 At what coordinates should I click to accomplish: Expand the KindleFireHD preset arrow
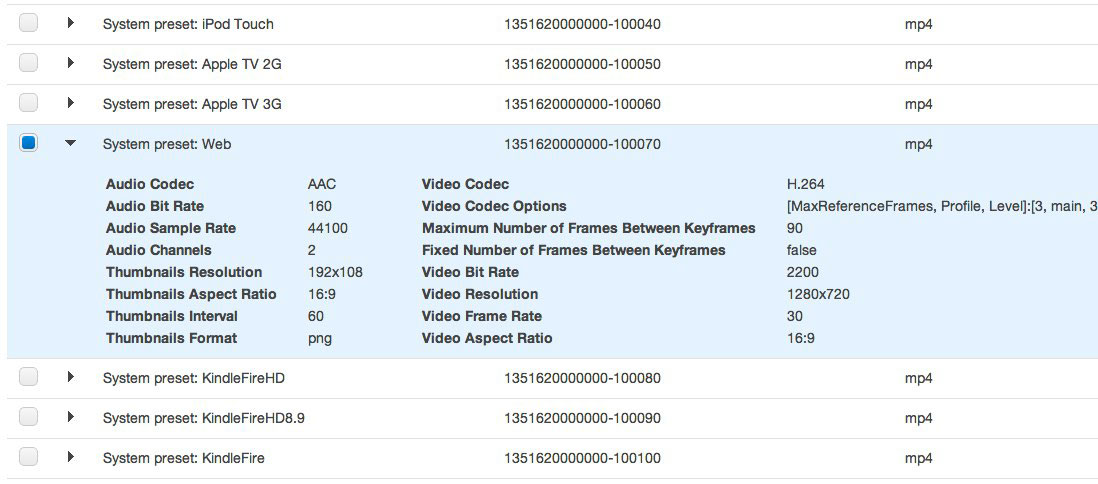coord(70,377)
